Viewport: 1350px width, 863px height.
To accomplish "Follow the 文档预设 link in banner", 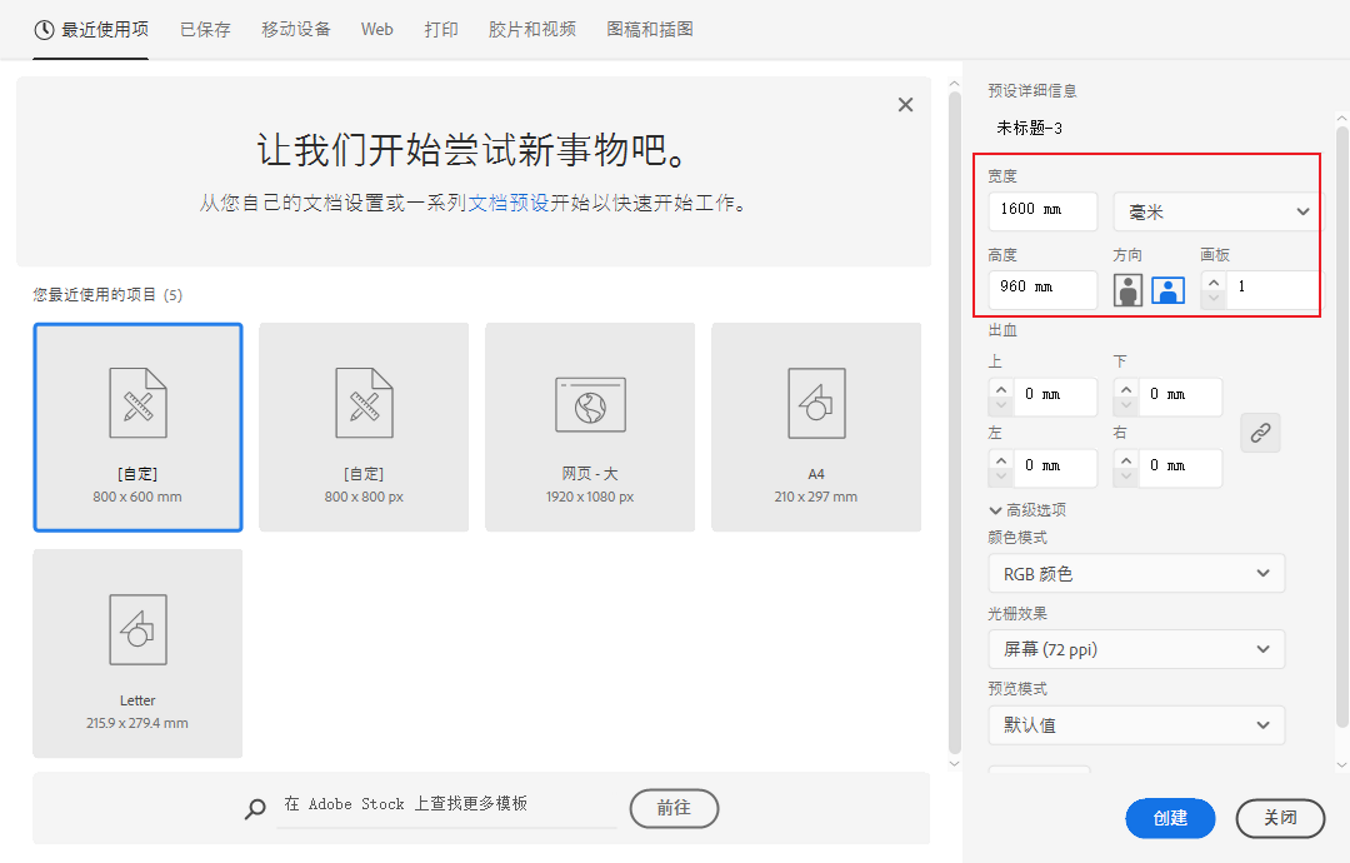I will click(509, 203).
